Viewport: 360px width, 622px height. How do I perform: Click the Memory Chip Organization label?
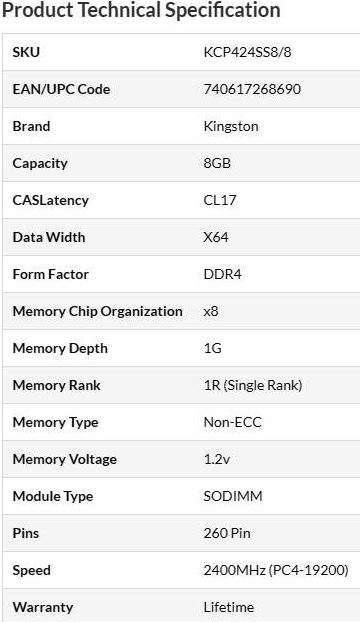click(x=98, y=311)
